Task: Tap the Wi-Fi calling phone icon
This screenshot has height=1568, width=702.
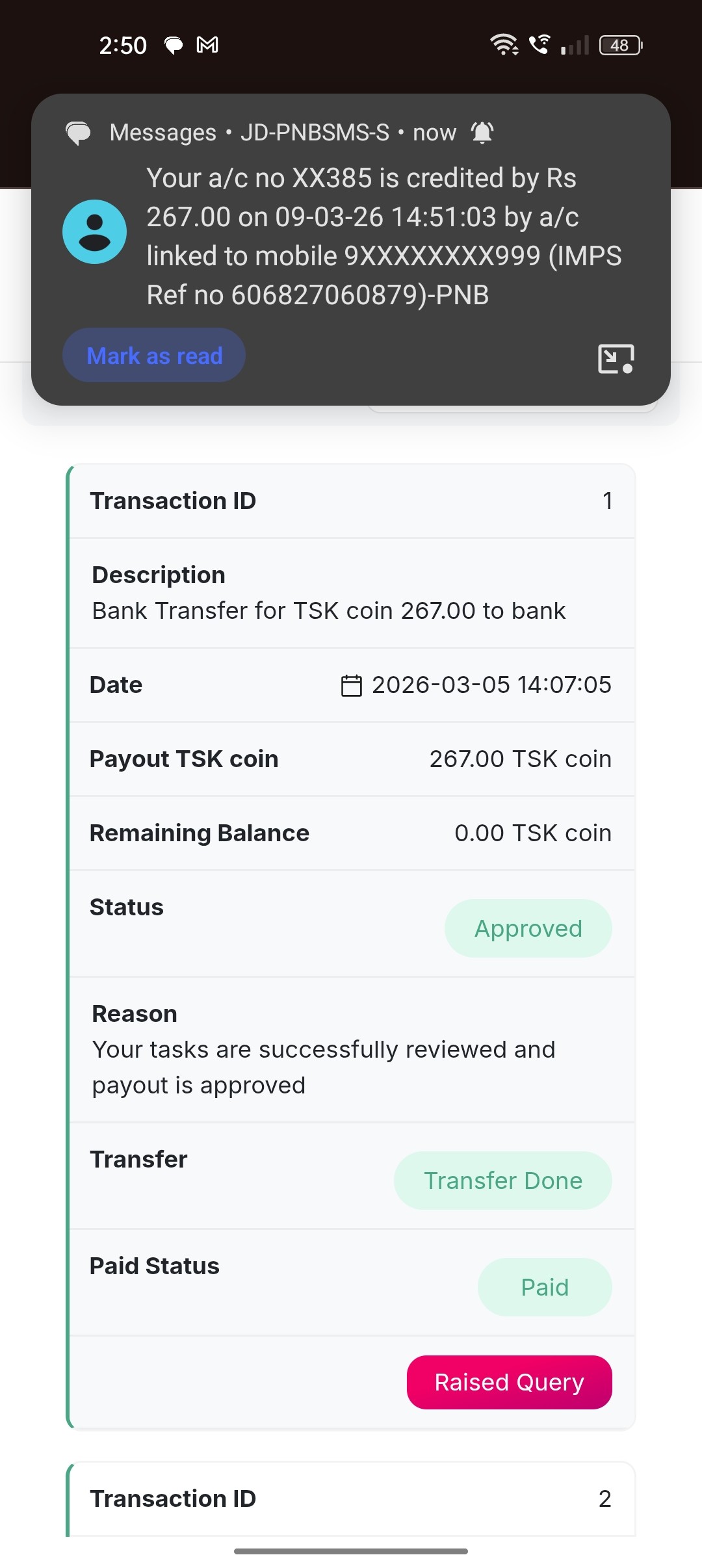Action: 539,45
